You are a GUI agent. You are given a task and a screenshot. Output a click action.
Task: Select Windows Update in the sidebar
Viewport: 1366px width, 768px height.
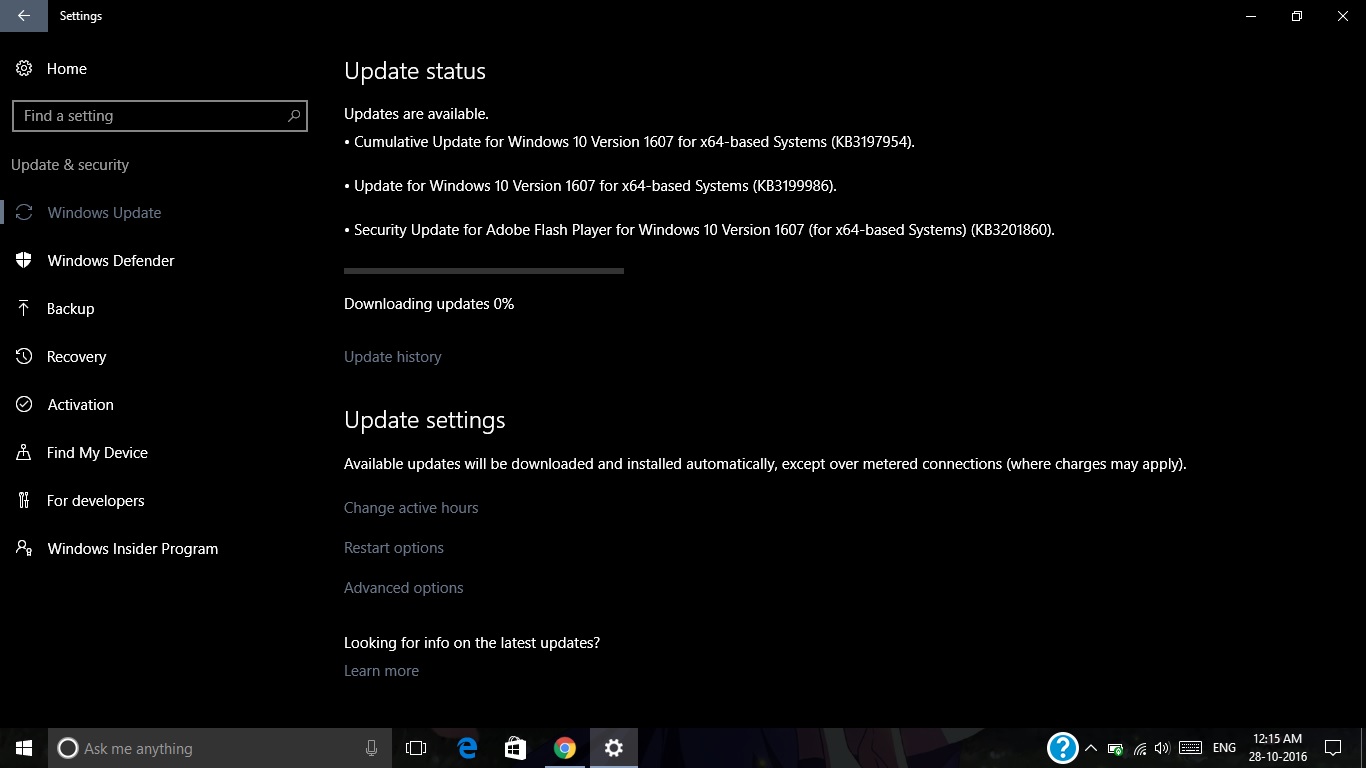click(x=104, y=213)
